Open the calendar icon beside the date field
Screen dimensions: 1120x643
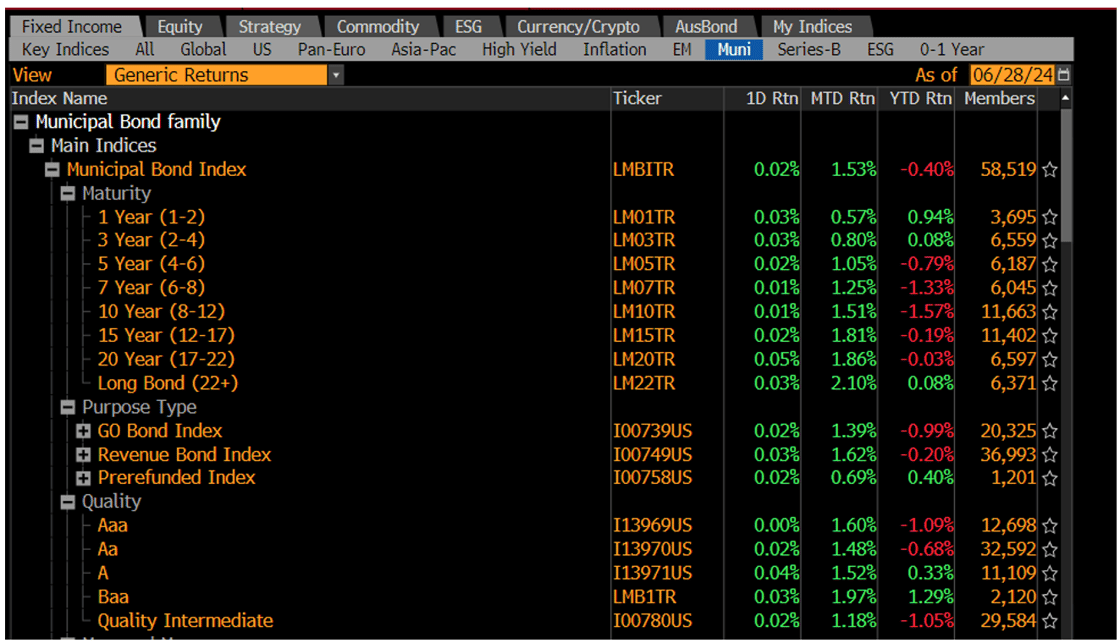1063,74
